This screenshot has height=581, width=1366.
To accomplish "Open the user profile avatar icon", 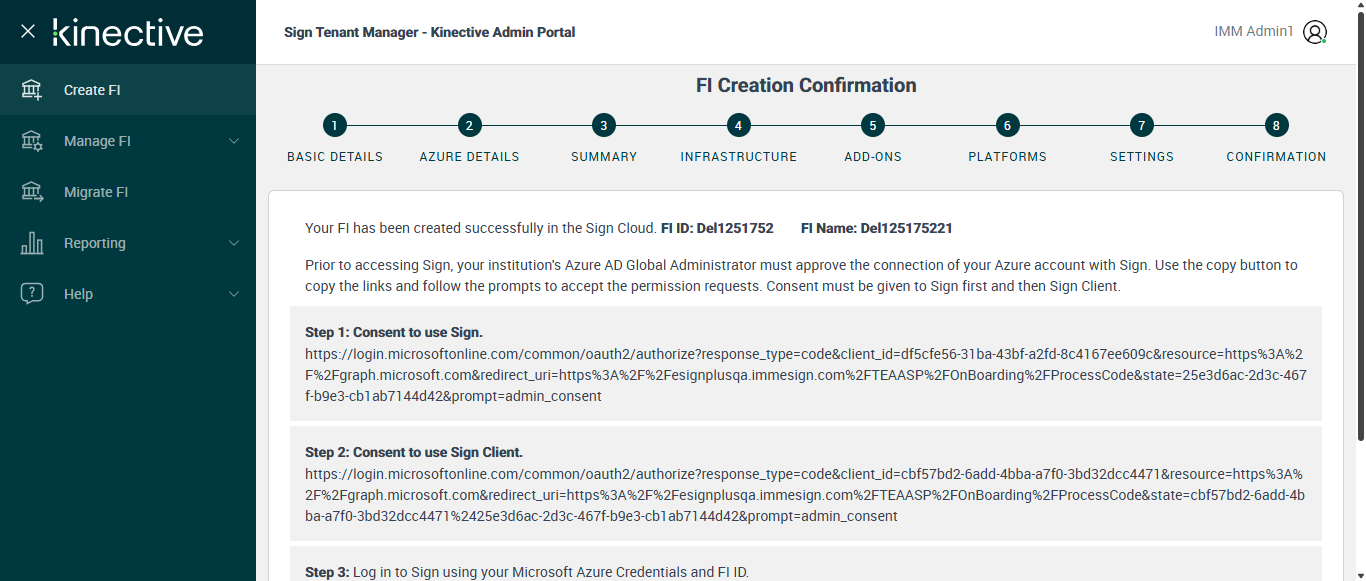I will click(1315, 32).
